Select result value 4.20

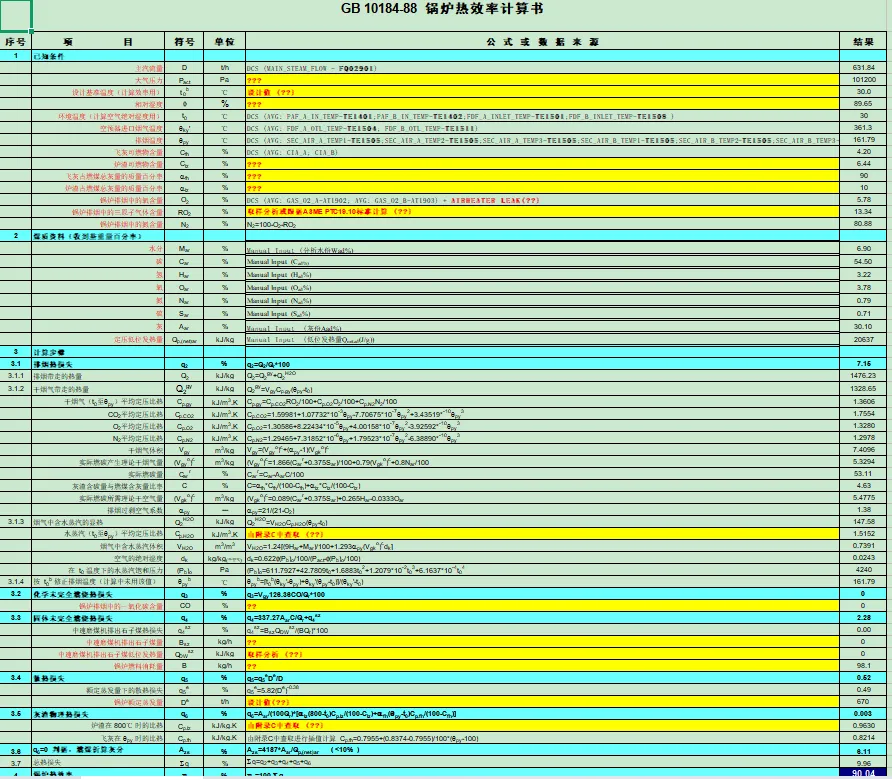pos(863,151)
